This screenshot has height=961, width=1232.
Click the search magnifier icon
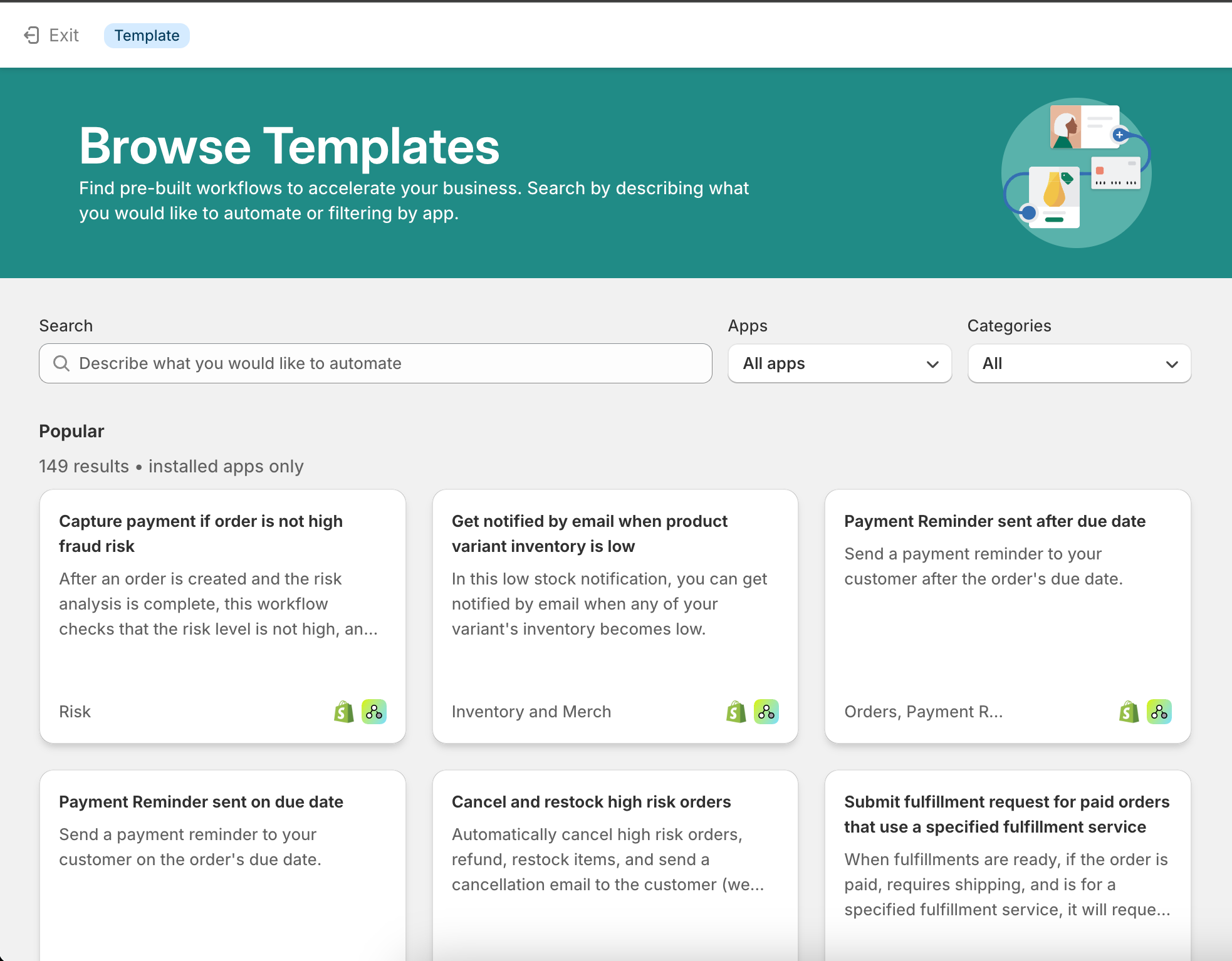61,363
